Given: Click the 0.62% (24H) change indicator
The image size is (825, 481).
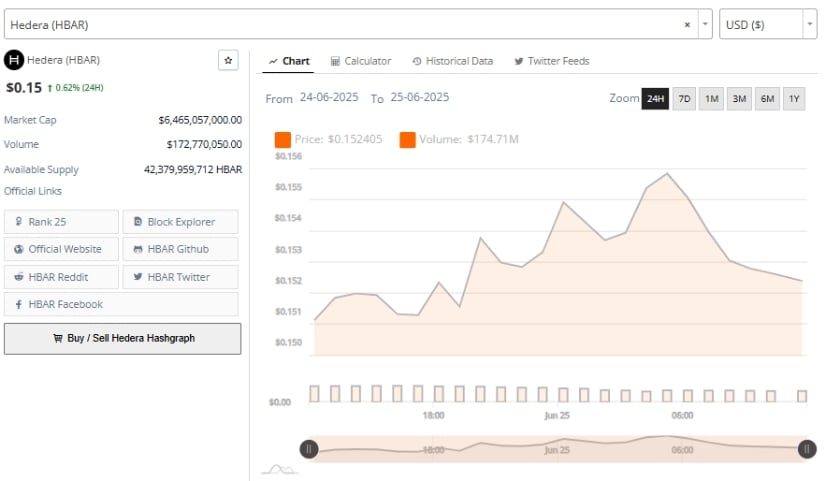Looking at the screenshot, I should tap(75, 88).
